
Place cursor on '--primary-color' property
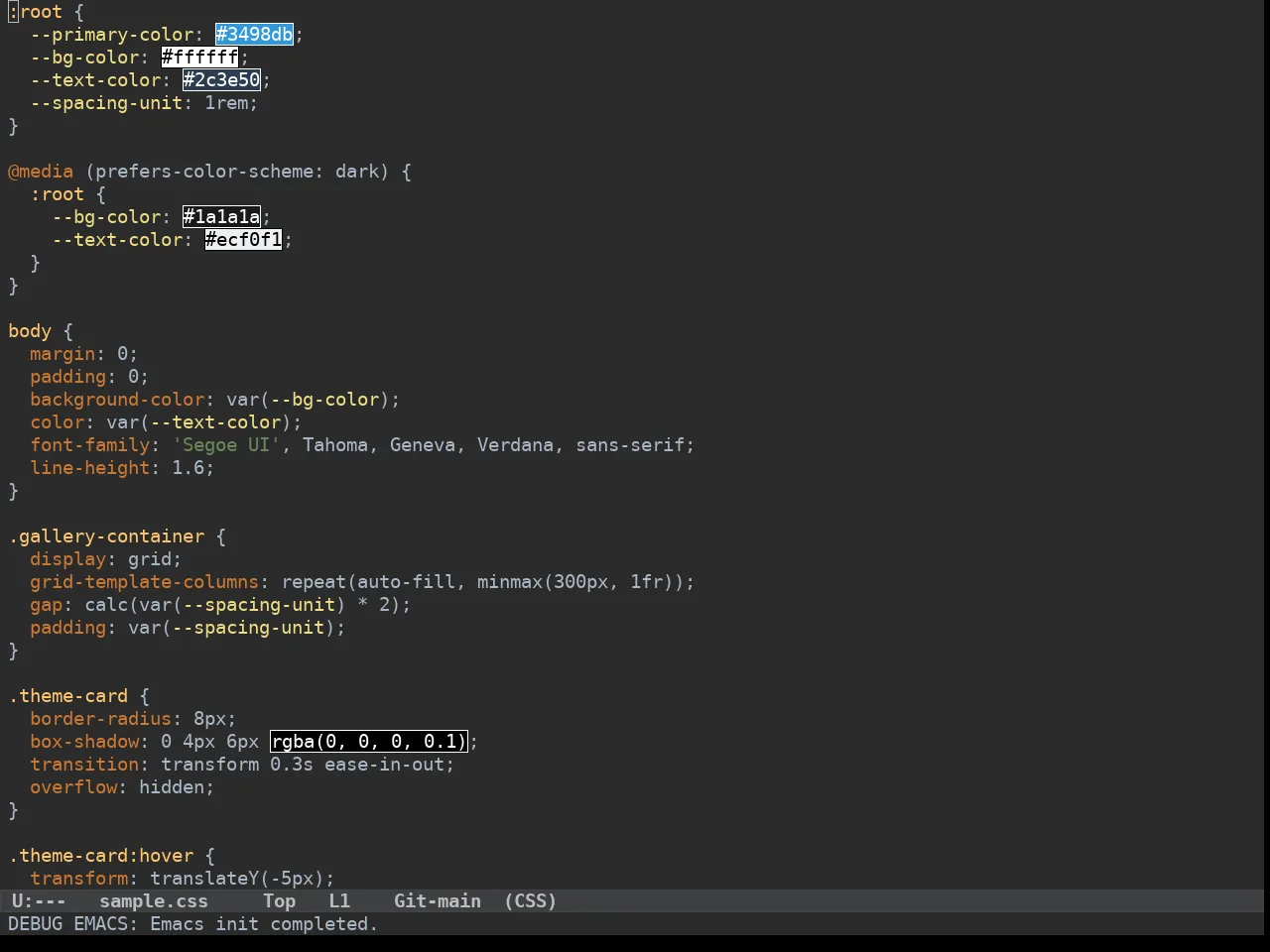click(112, 35)
